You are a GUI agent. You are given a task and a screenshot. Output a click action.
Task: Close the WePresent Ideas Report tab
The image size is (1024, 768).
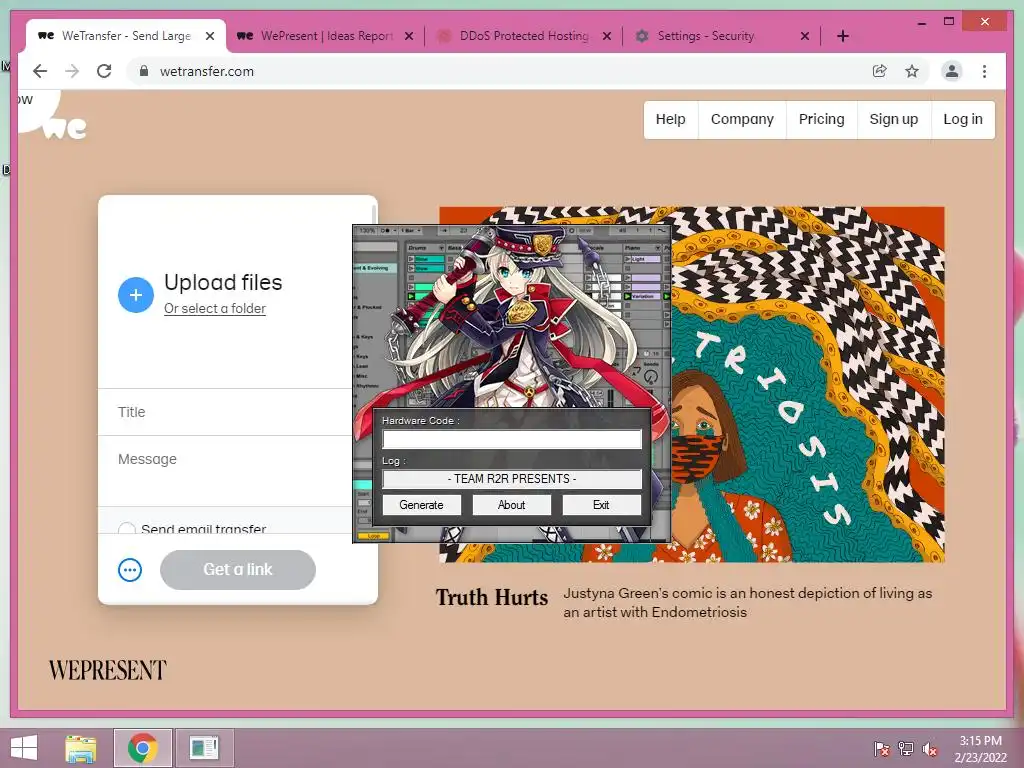tap(409, 36)
